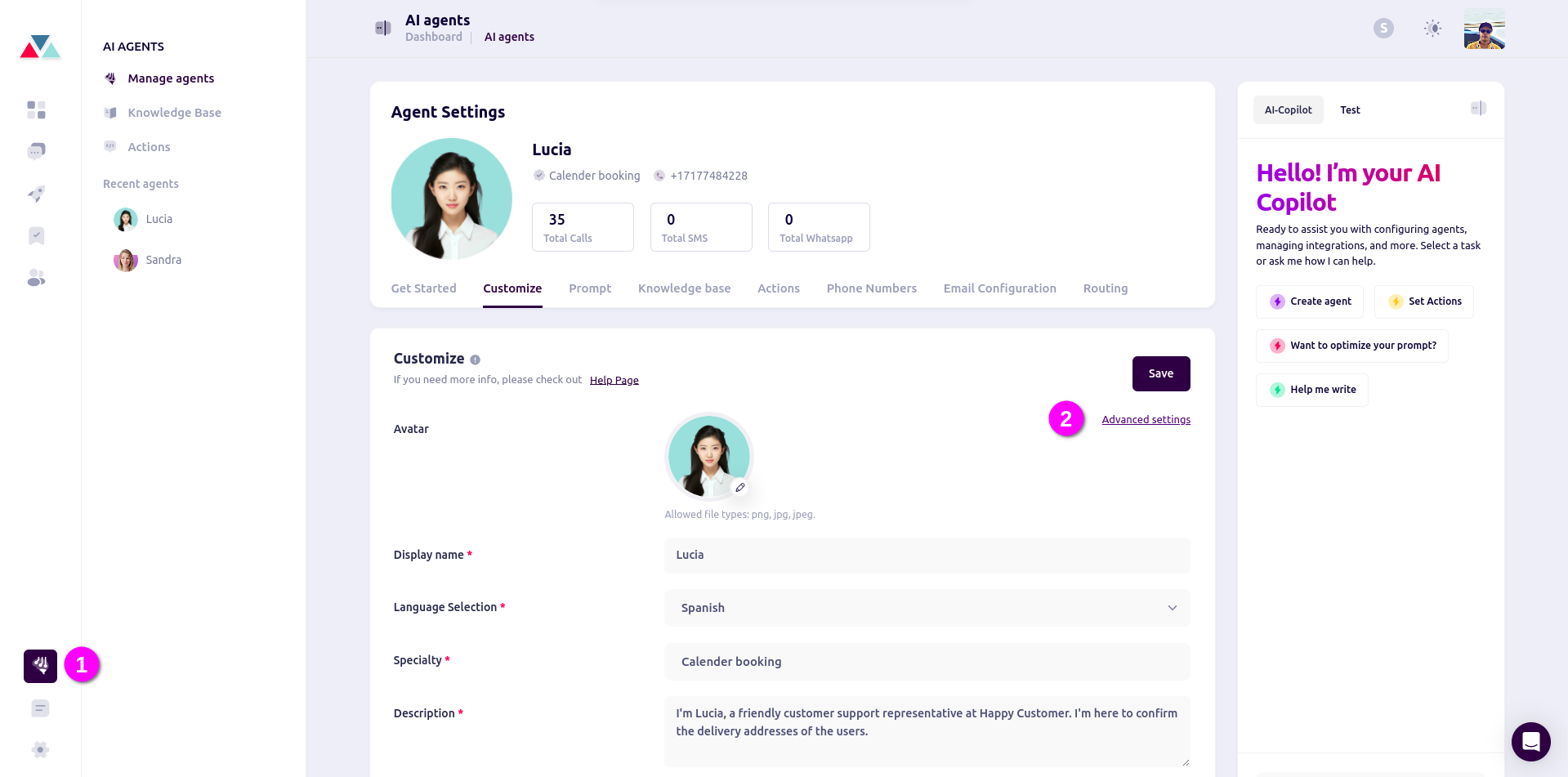Switch to Phone Numbers tab
This screenshot has height=777, width=1568.
coord(871,288)
